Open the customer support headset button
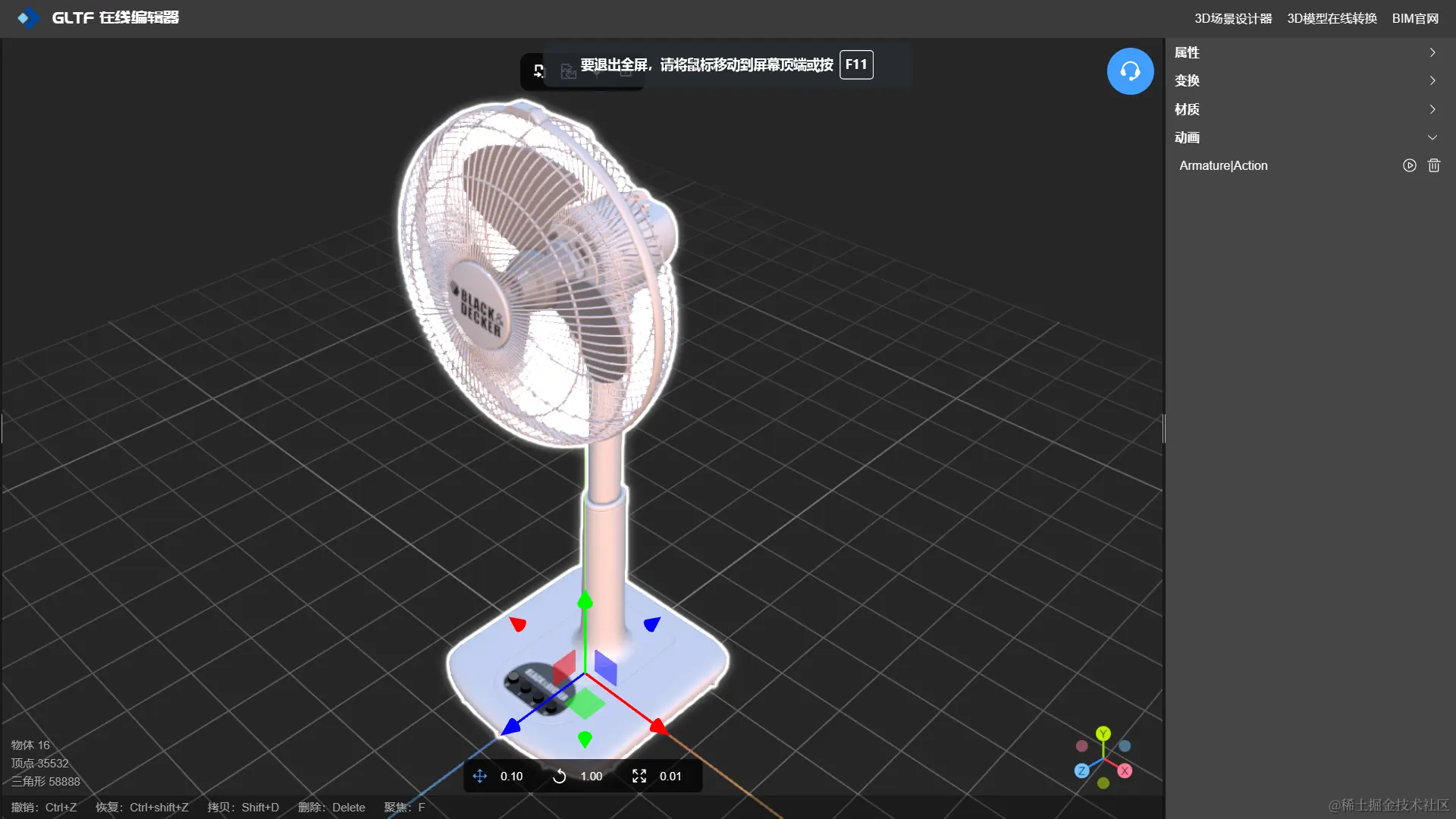The height and width of the screenshot is (819, 1456). (1130, 71)
